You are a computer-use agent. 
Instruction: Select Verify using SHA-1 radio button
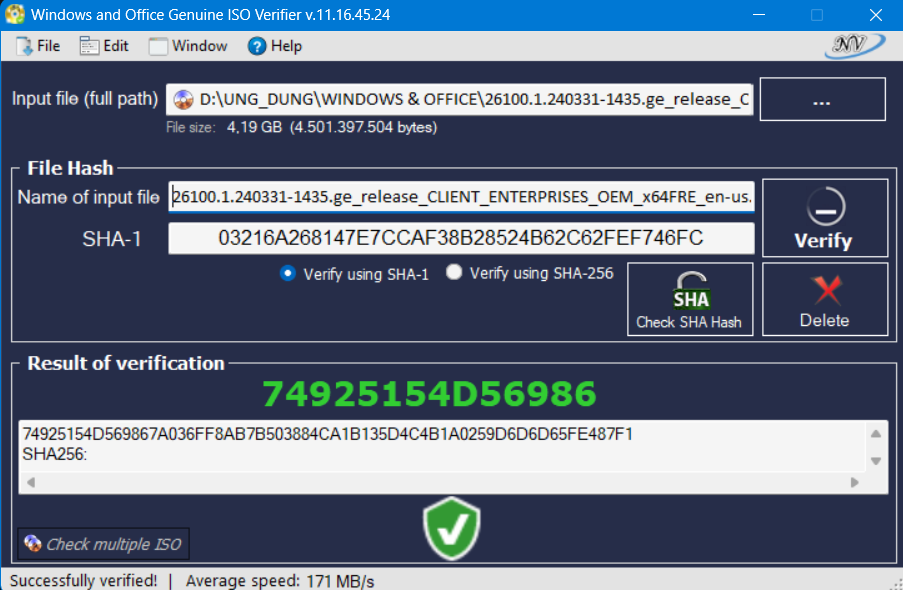[x=288, y=273]
